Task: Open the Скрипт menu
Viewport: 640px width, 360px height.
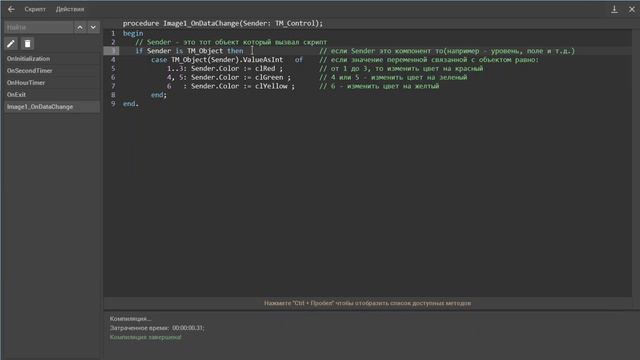Action: (35, 9)
